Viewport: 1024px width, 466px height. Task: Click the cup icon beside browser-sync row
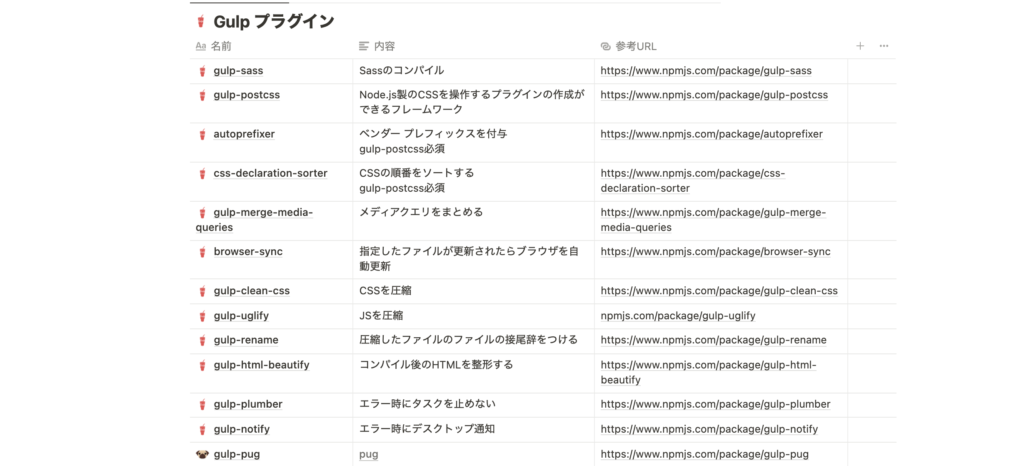(202, 252)
